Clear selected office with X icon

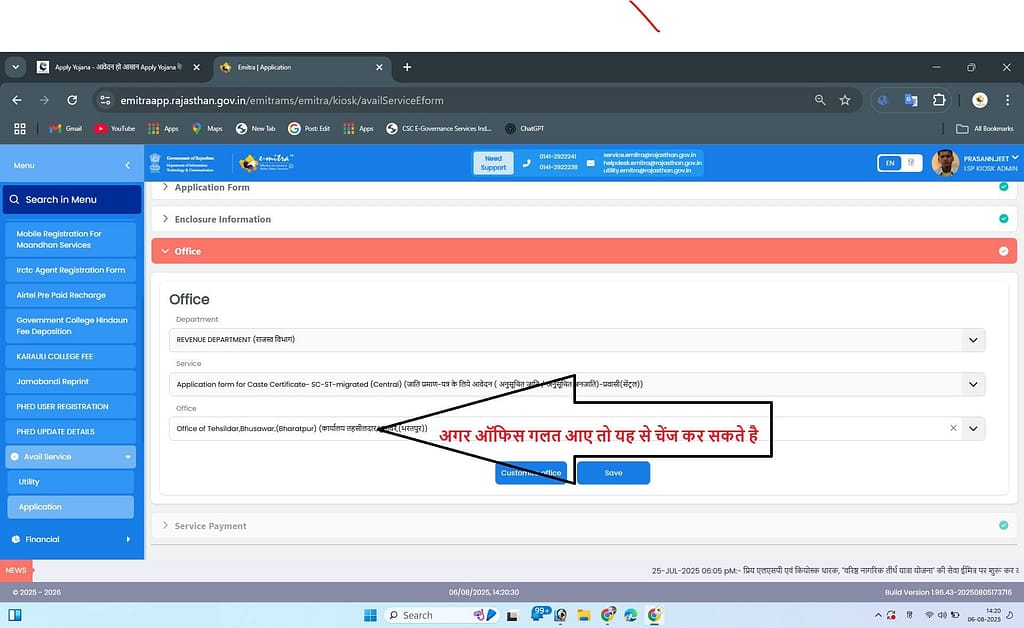953,428
